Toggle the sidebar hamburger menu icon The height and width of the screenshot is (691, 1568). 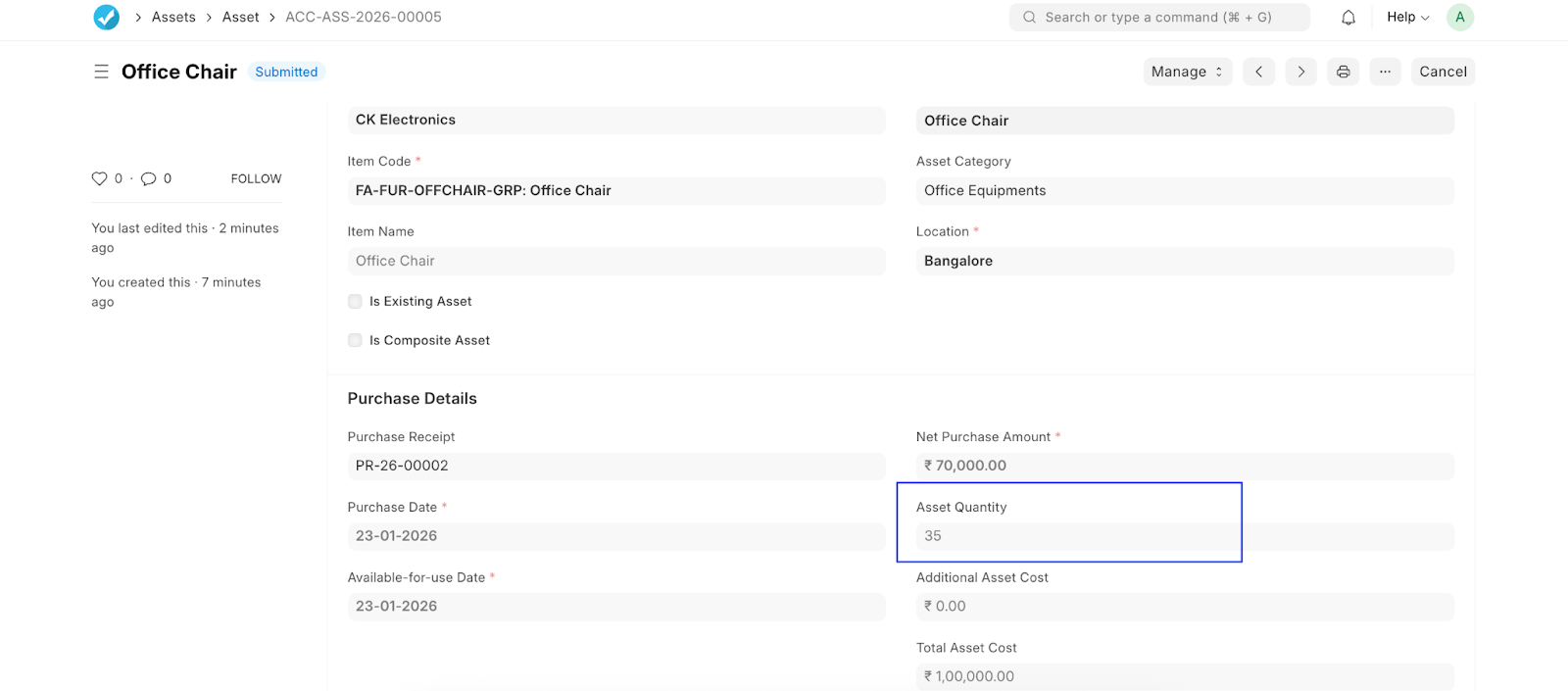pos(101,72)
